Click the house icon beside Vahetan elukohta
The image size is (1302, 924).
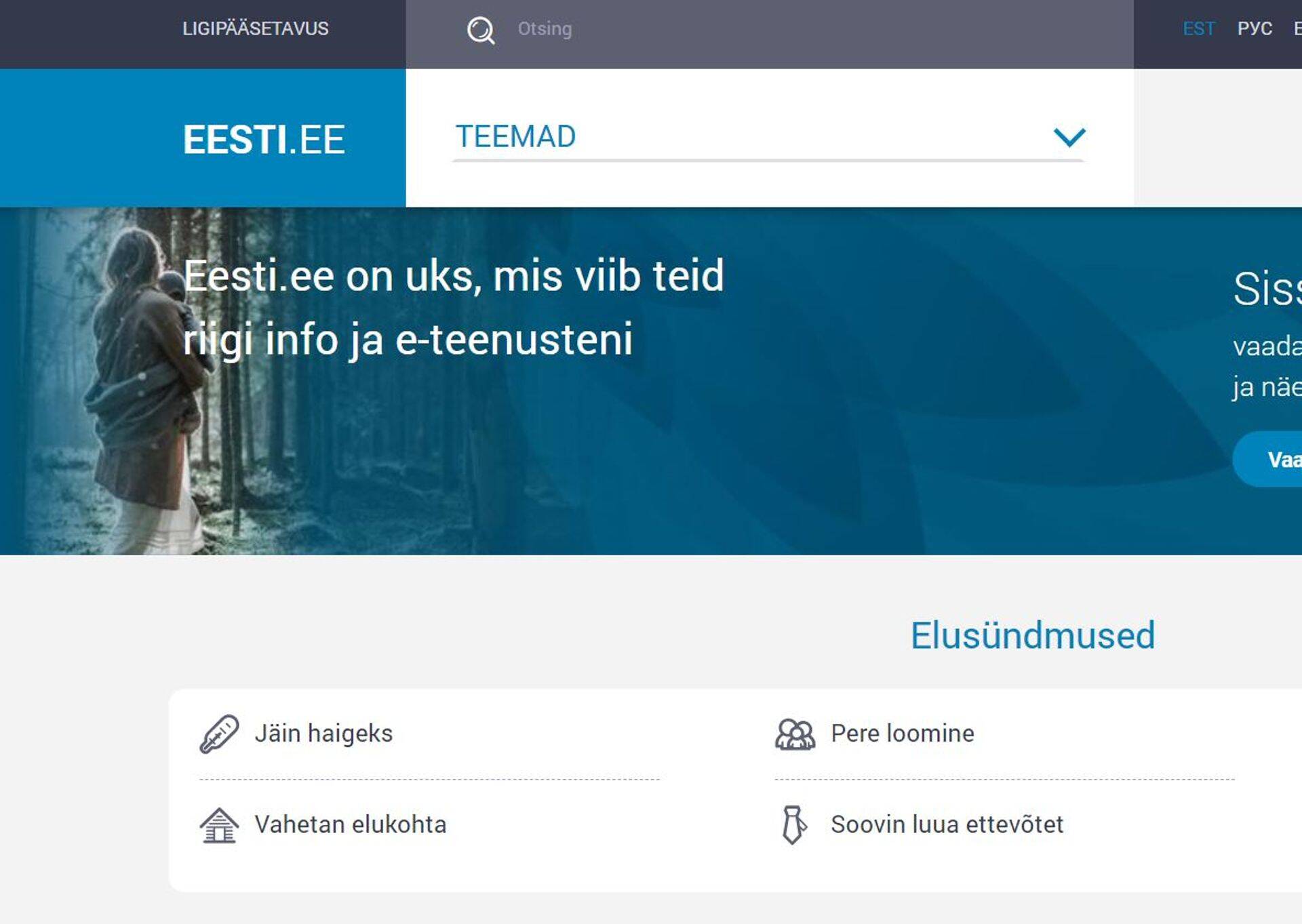[x=219, y=825]
